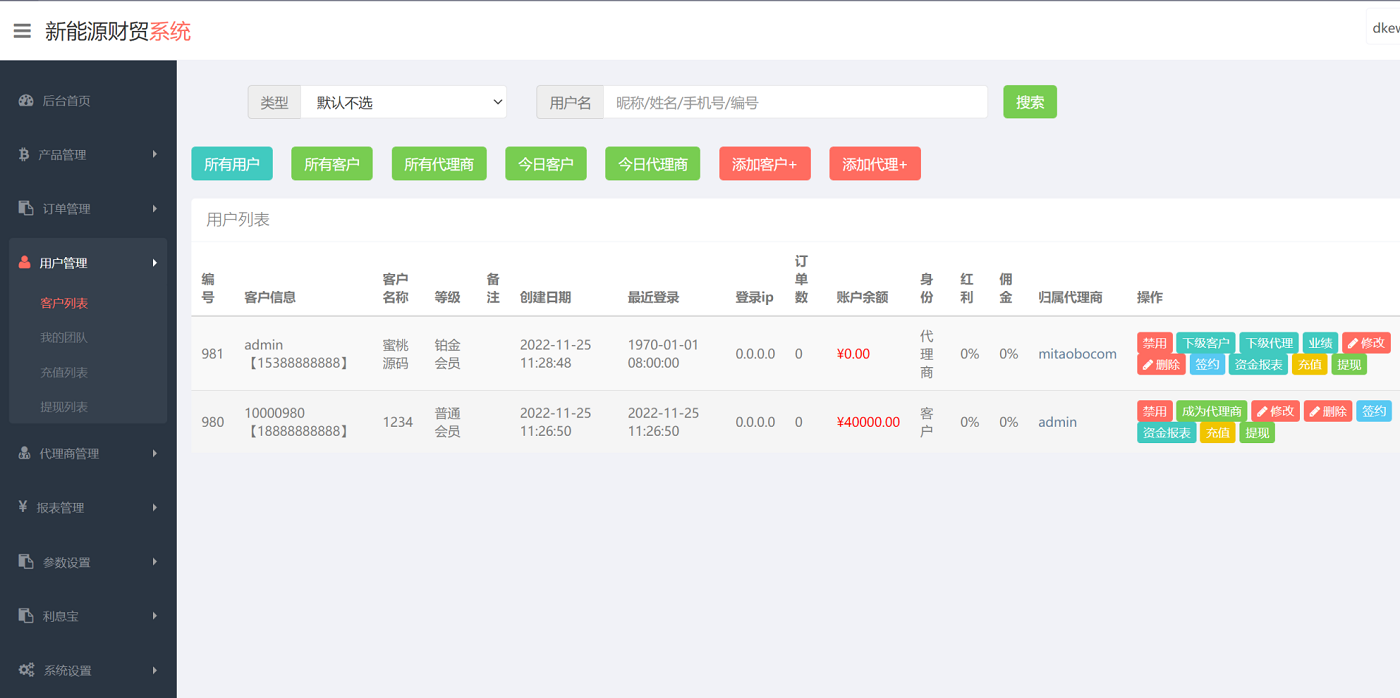Filter list with 今日代理商 button
This screenshot has width=1400, height=698.
pos(652,164)
